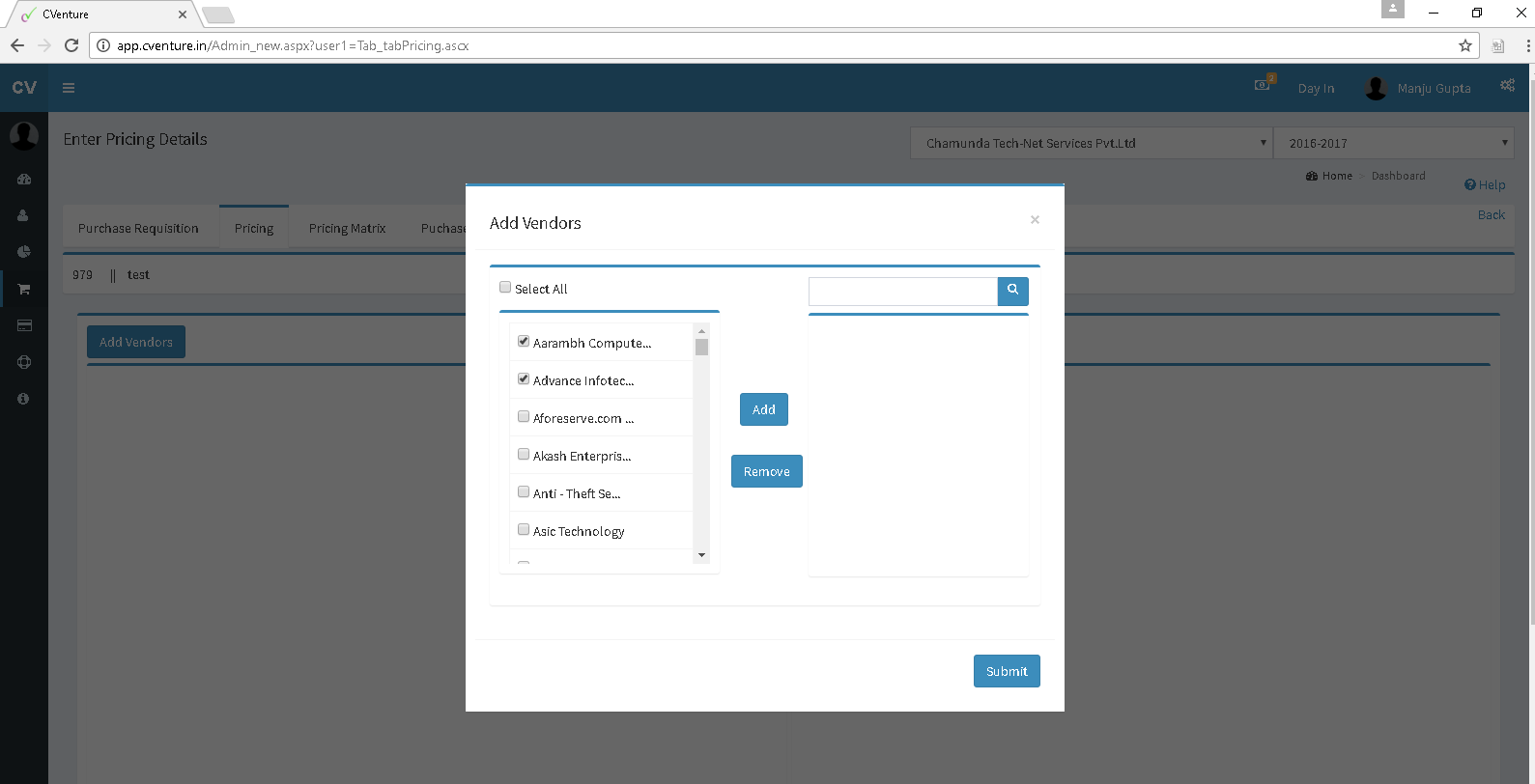Open the hamburger menu in header
Viewport: 1535px width, 784px height.
pyautogui.click(x=69, y=88)
